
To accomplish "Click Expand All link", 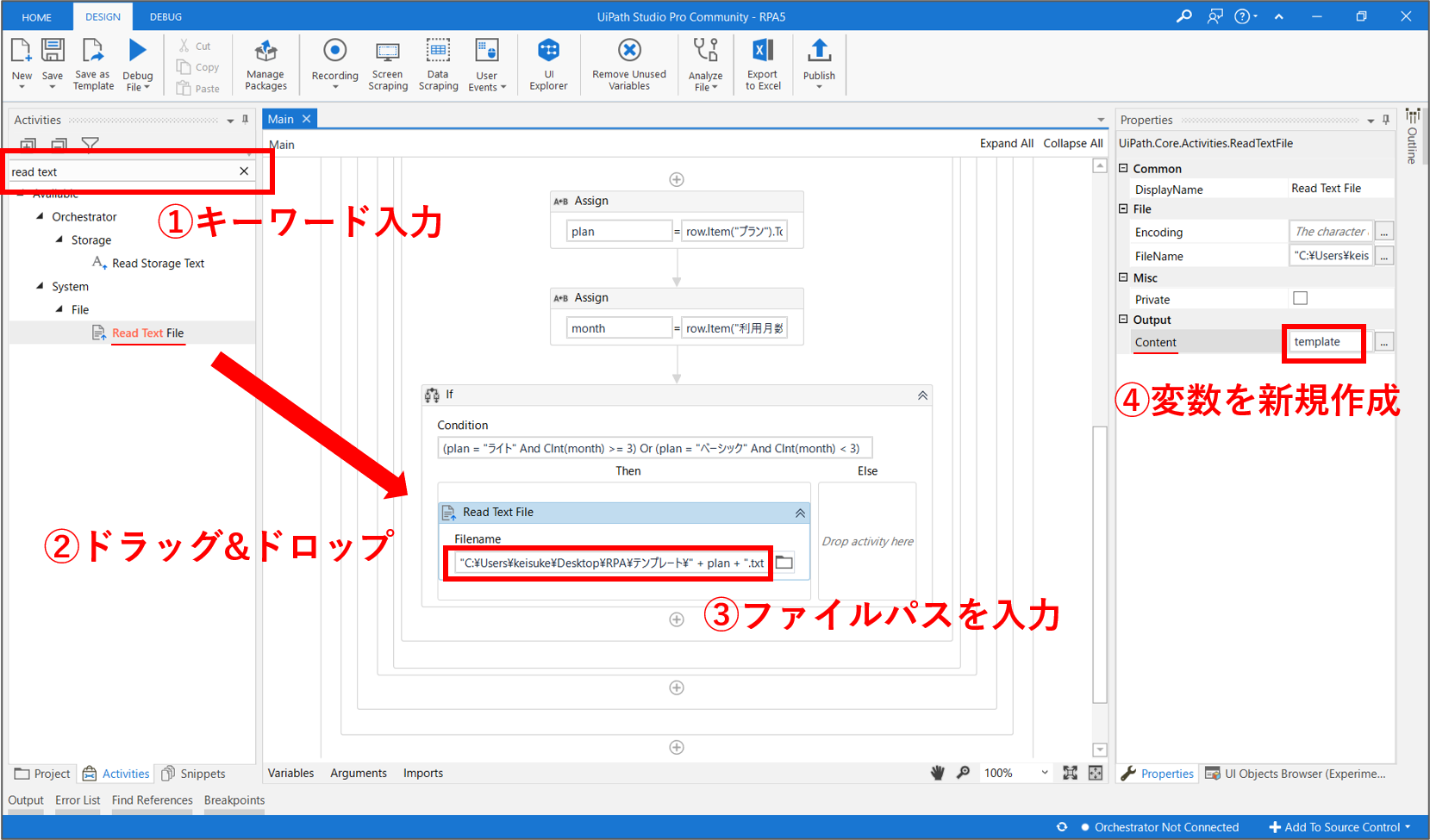I will (1006, 144).
